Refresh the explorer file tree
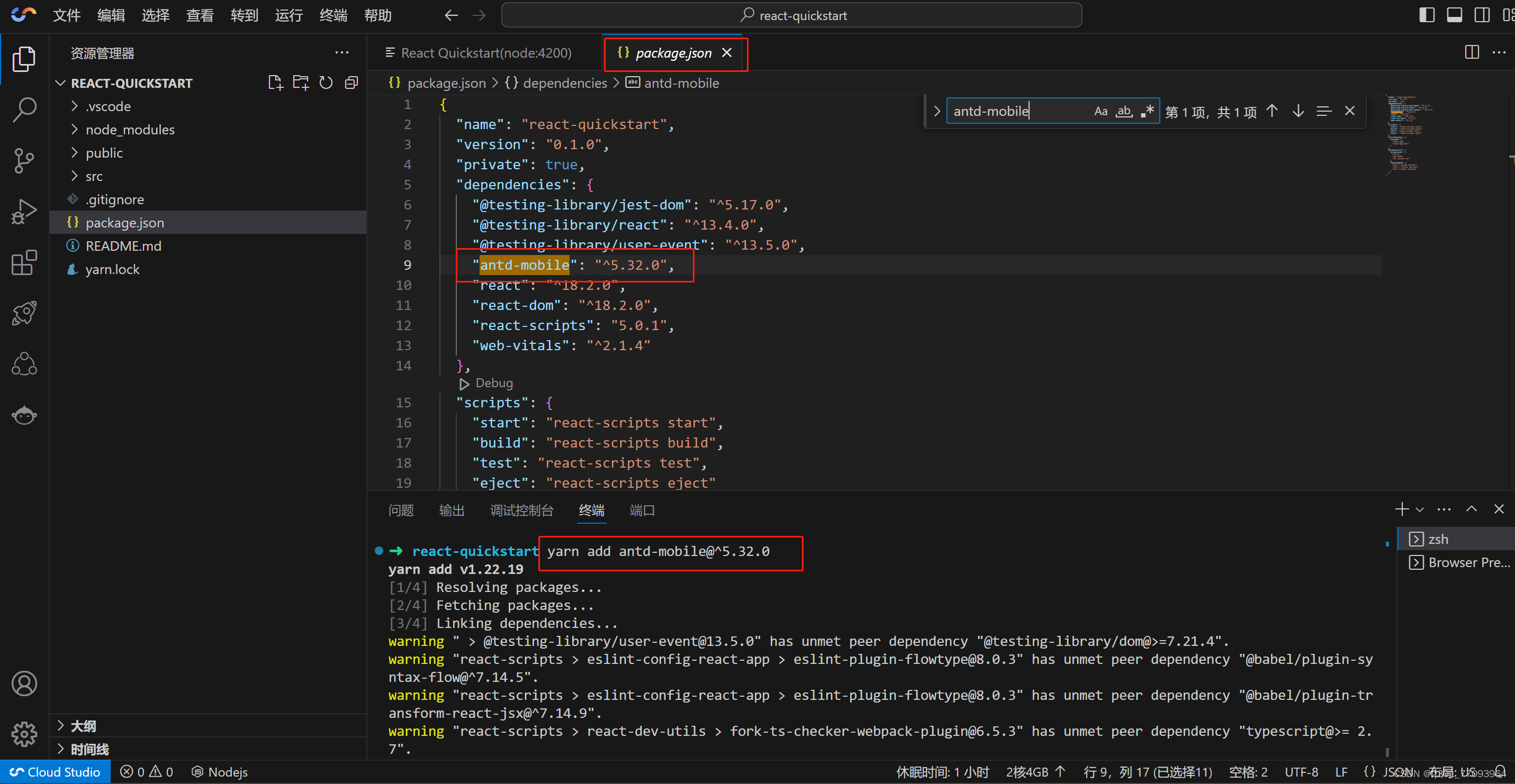The width and height of the screenshot is (1515, 784). click(326, 83)
